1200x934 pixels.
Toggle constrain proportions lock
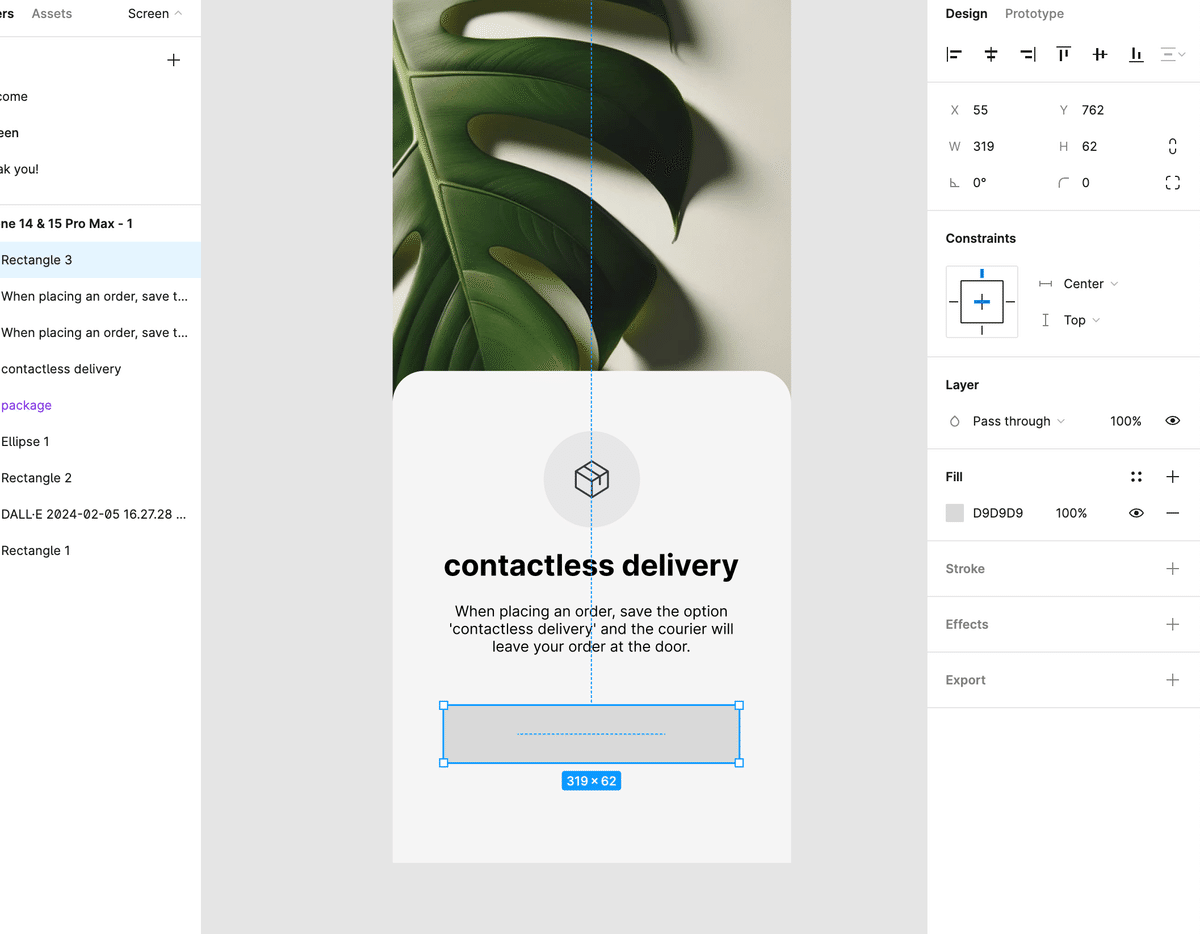click(1173, 147)
